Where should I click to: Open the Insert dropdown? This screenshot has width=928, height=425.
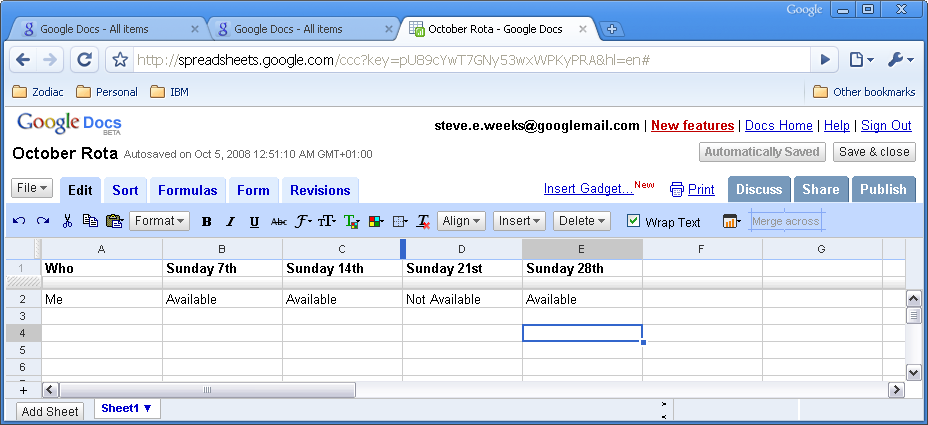click(519, 221)
